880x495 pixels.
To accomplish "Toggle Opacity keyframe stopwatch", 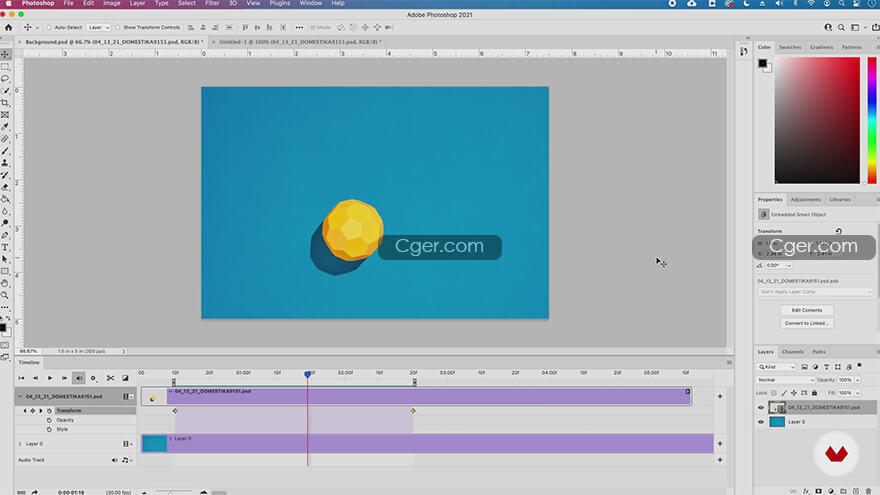I will pos(49,420).
